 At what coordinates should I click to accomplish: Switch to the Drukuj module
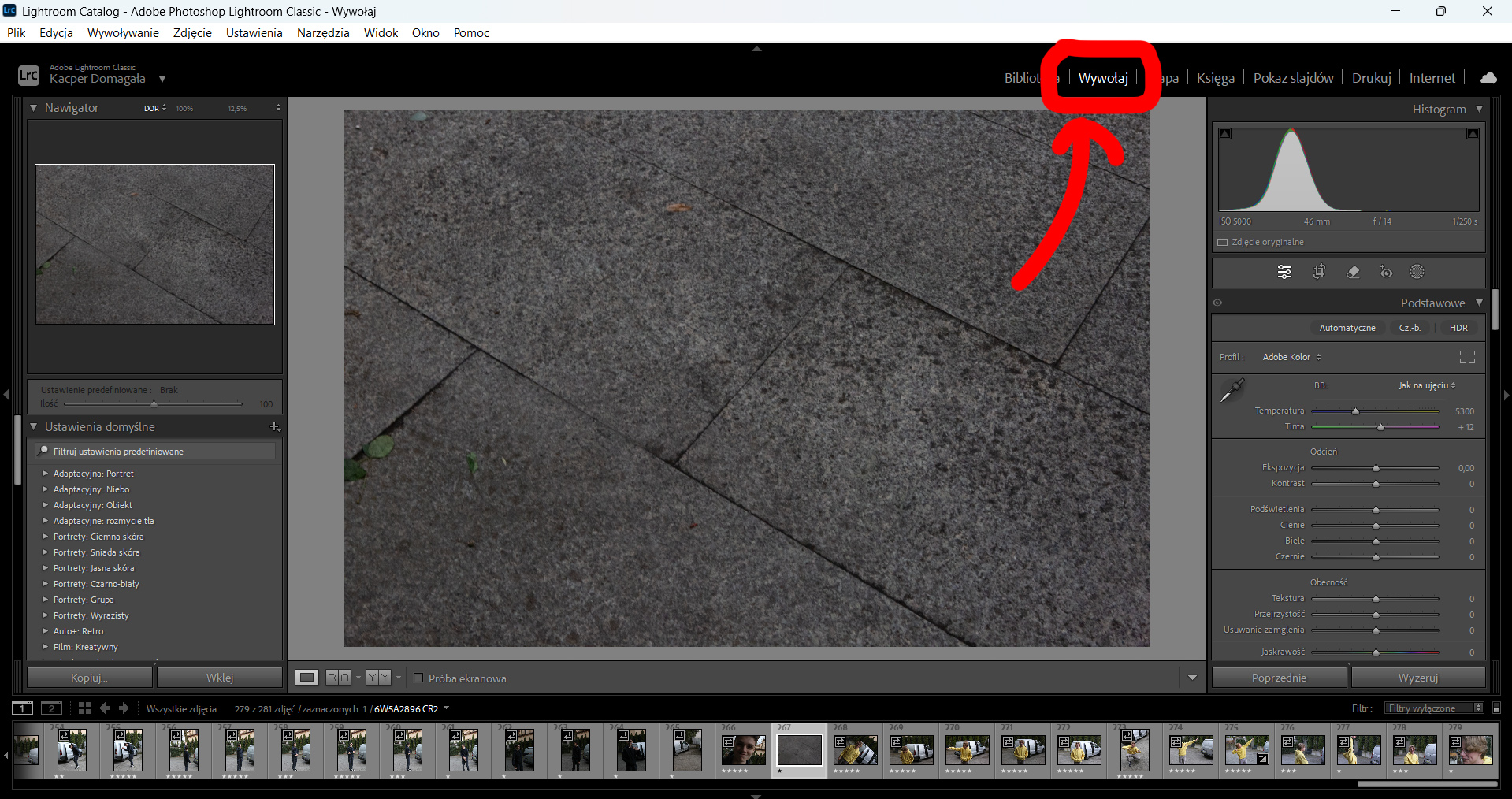pos(1372,78)
